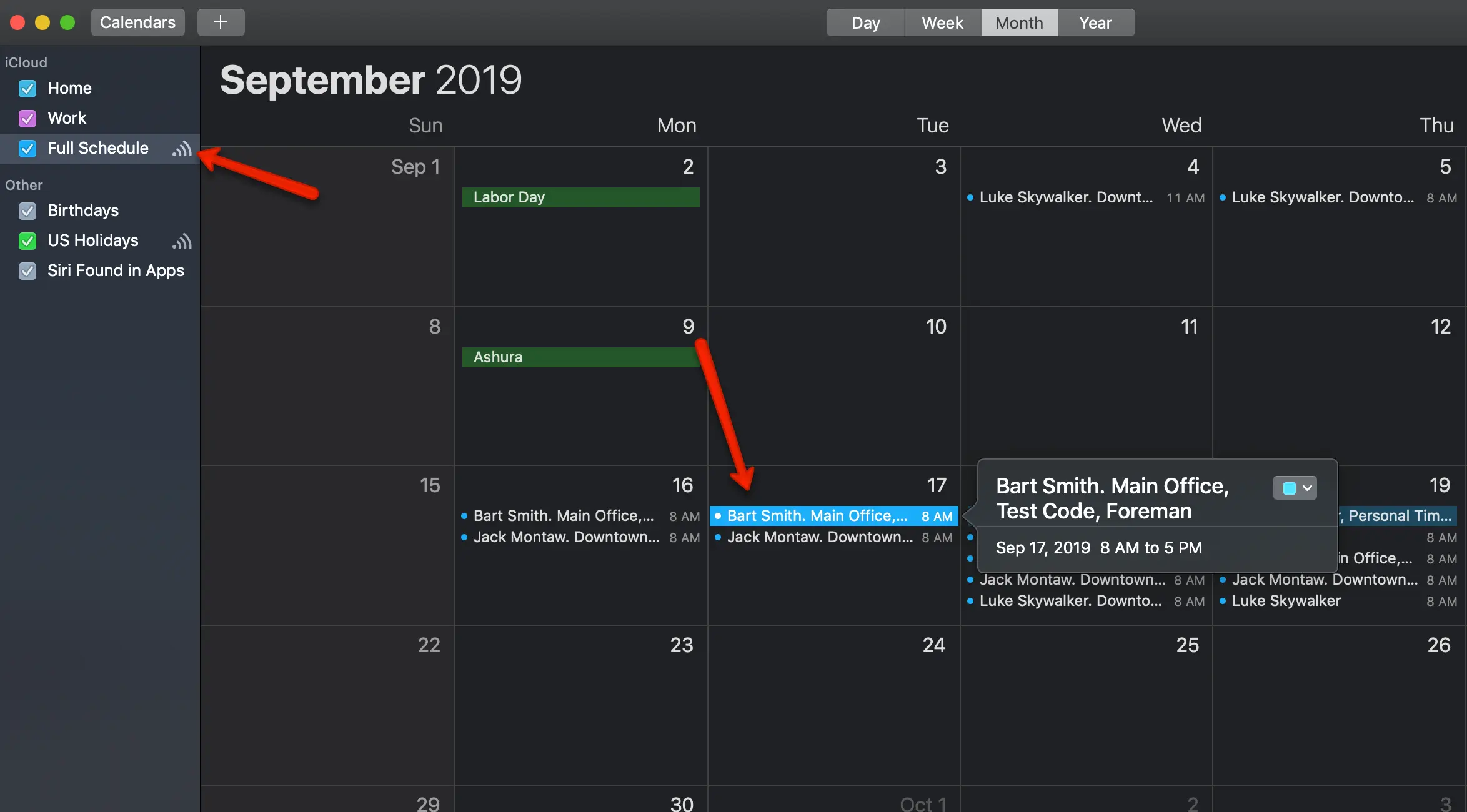
Task: Switch to the Year view tab
Action: pos(1096,22)
